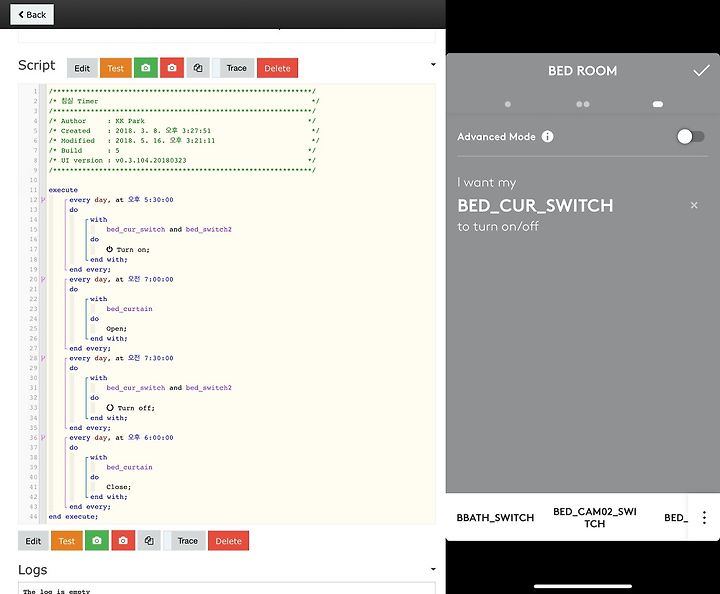Click the top red camera snapshot icon
Viewport: 720px width, 594px height.
[x=172, y=68]
